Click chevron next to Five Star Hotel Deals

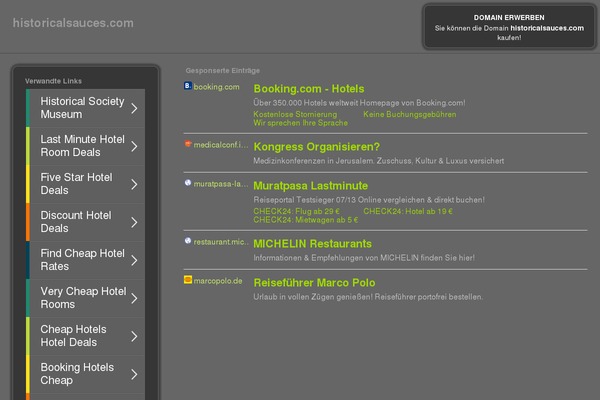(134, 184)
